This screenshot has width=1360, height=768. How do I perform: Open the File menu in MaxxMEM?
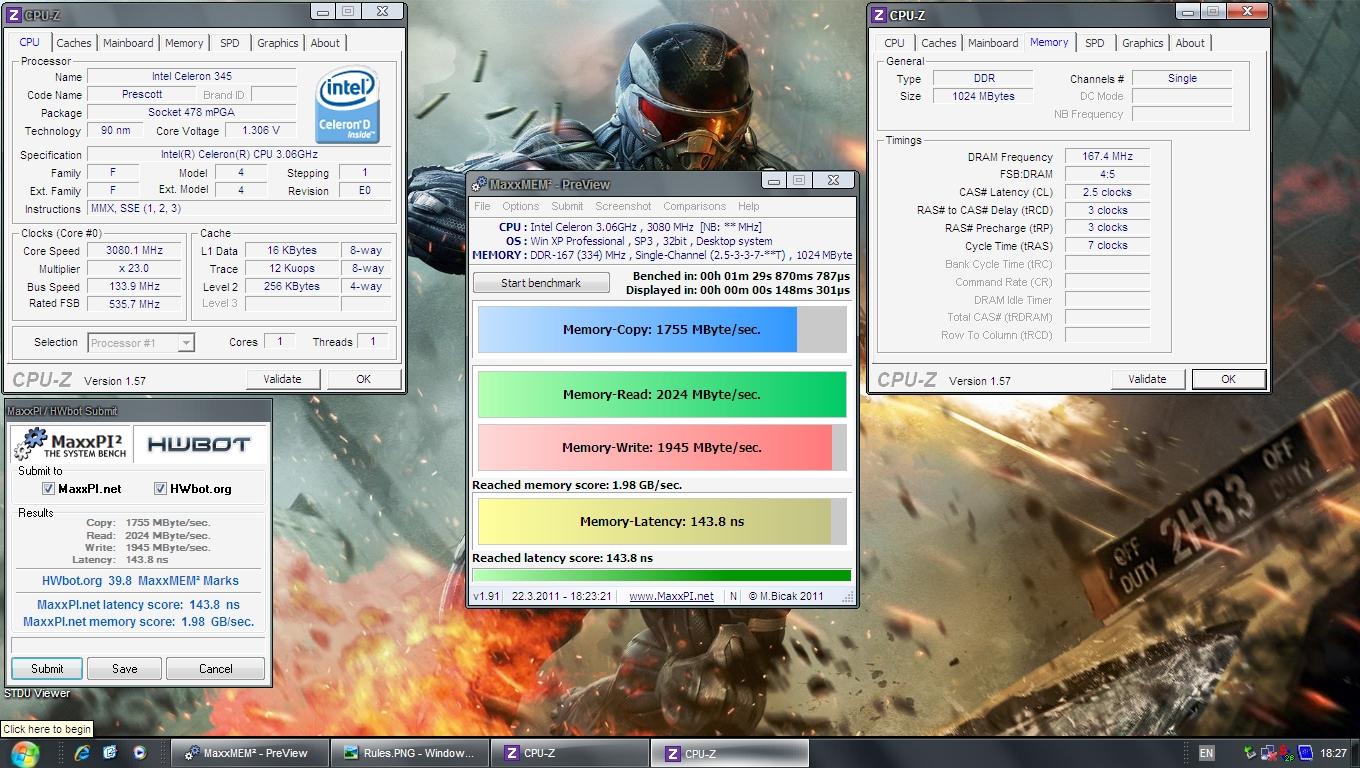[482, 206]
